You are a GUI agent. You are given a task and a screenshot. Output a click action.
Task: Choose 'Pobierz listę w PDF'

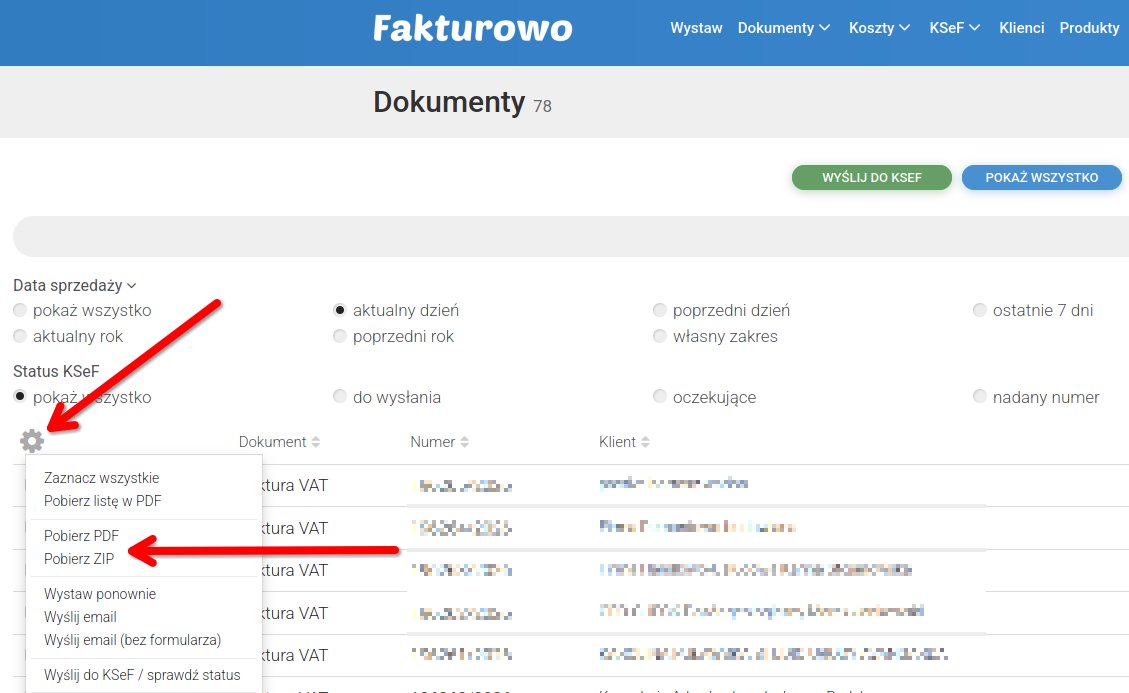tap(102, 501)
